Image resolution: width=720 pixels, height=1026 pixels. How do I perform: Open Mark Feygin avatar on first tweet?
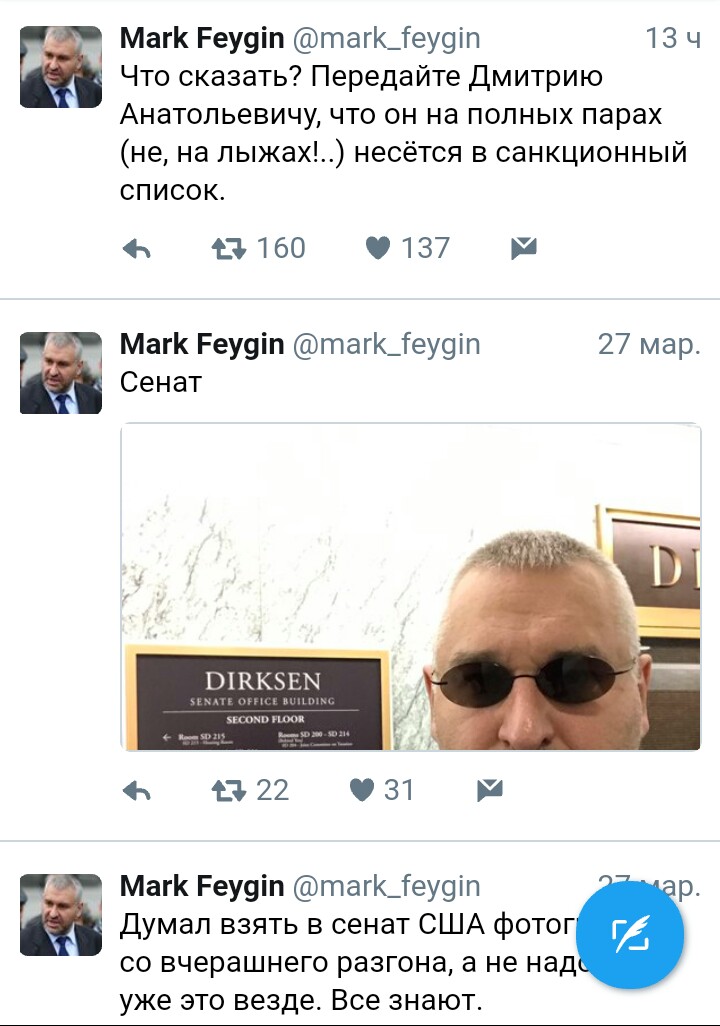(x=61, y=67)
